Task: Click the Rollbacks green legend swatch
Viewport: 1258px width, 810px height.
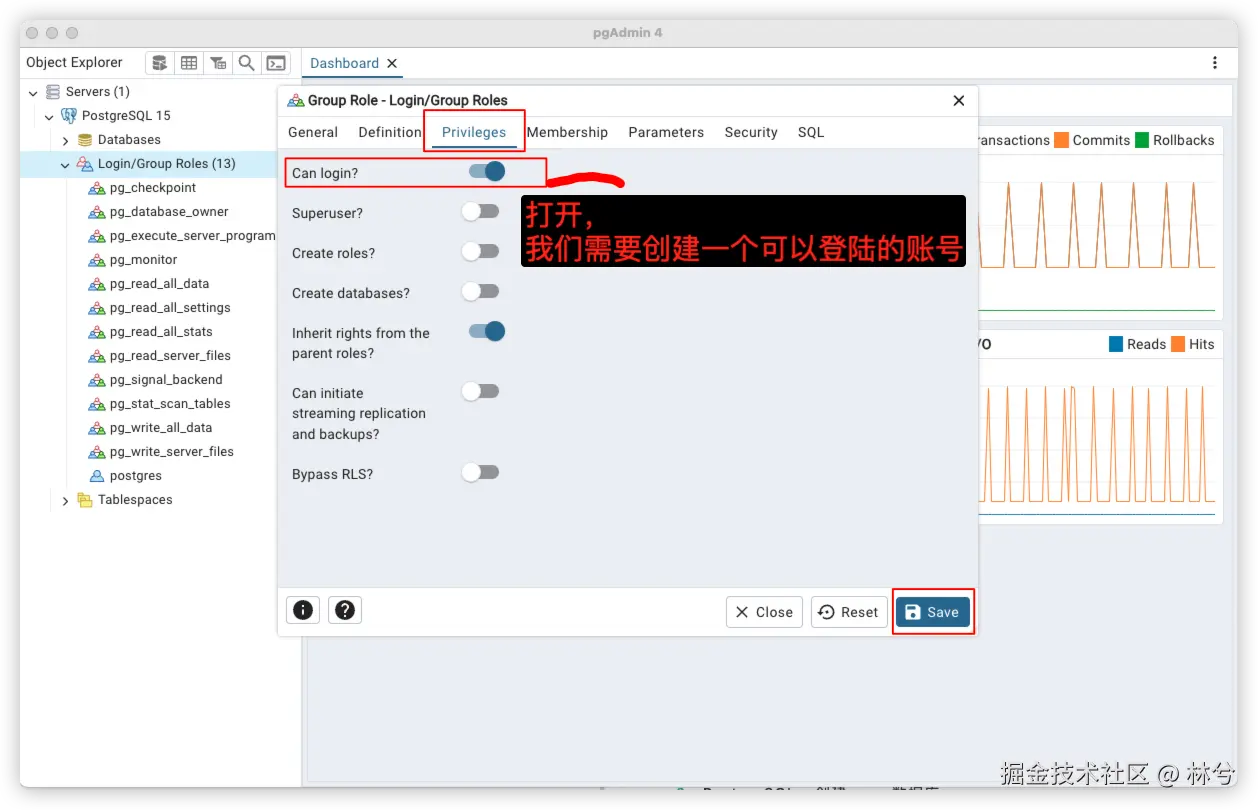Action: click(x=1141, y=140)
